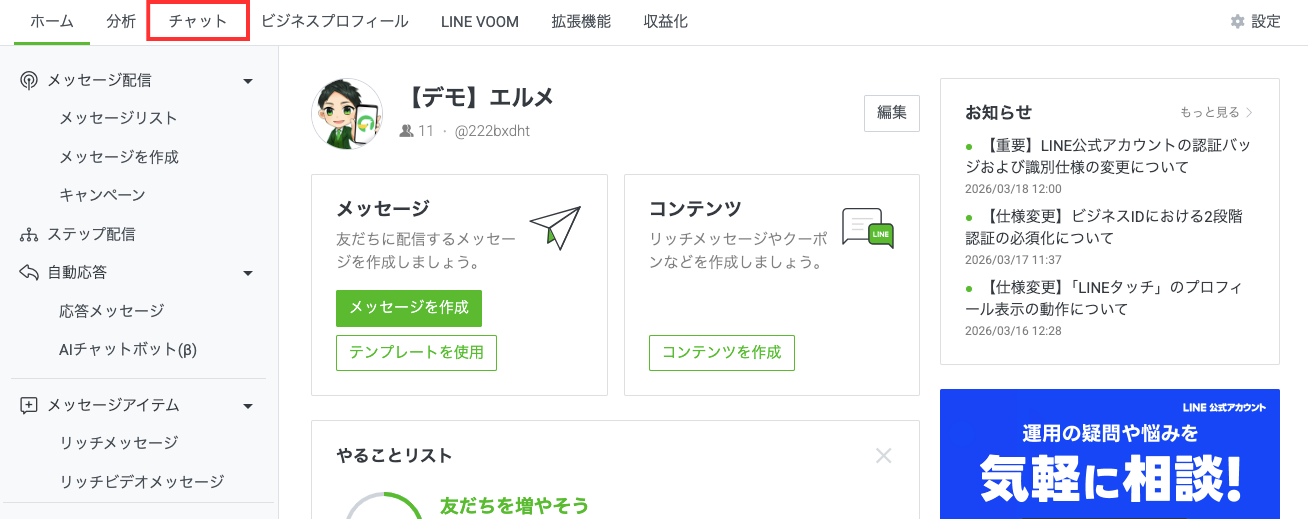Click the account profile avatar image

(347, 113)
